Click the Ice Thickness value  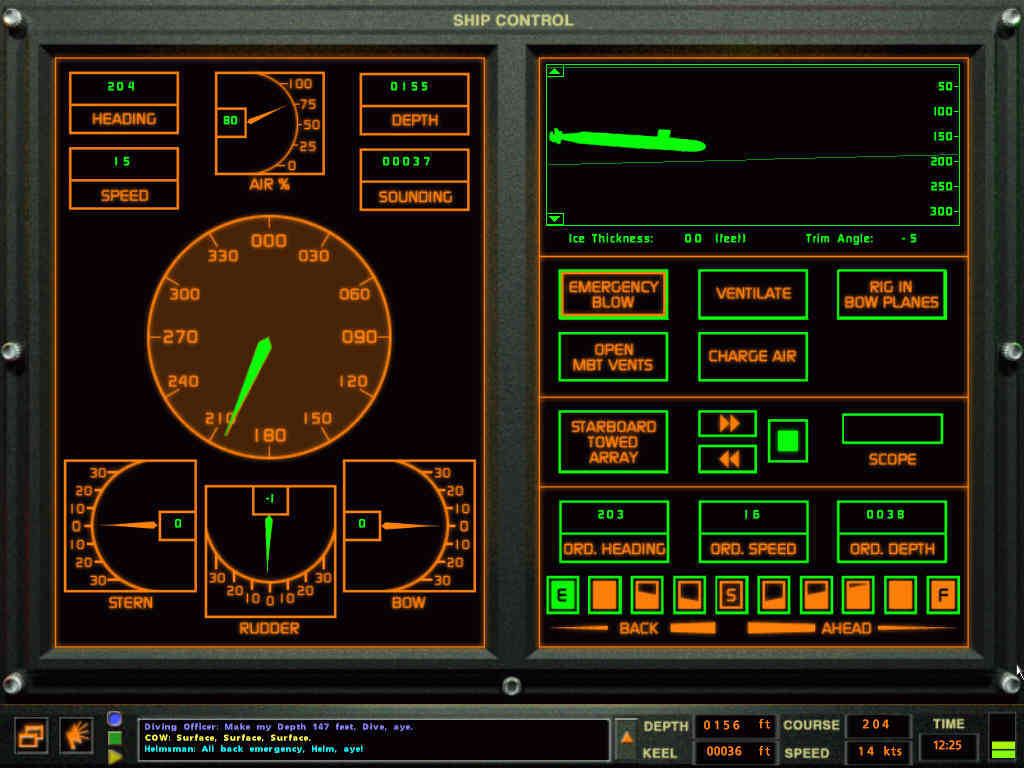point(693,238)
